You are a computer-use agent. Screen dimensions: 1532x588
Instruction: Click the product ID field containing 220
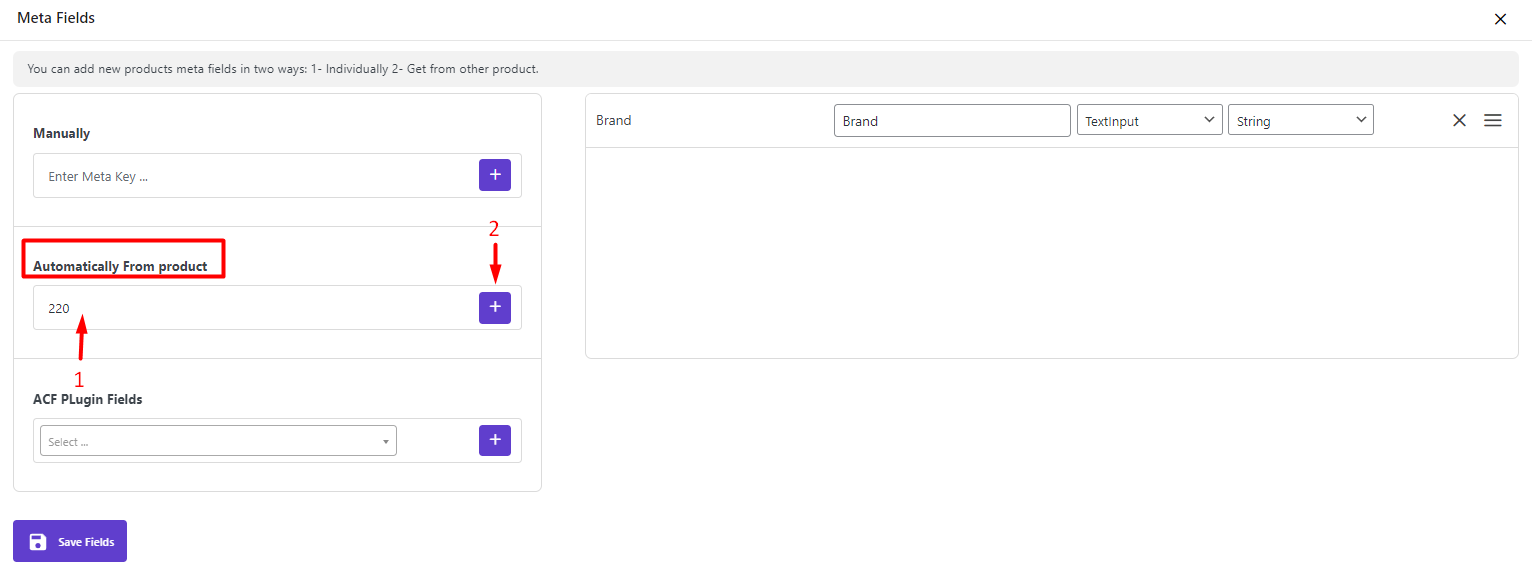(x=255, y=308)
